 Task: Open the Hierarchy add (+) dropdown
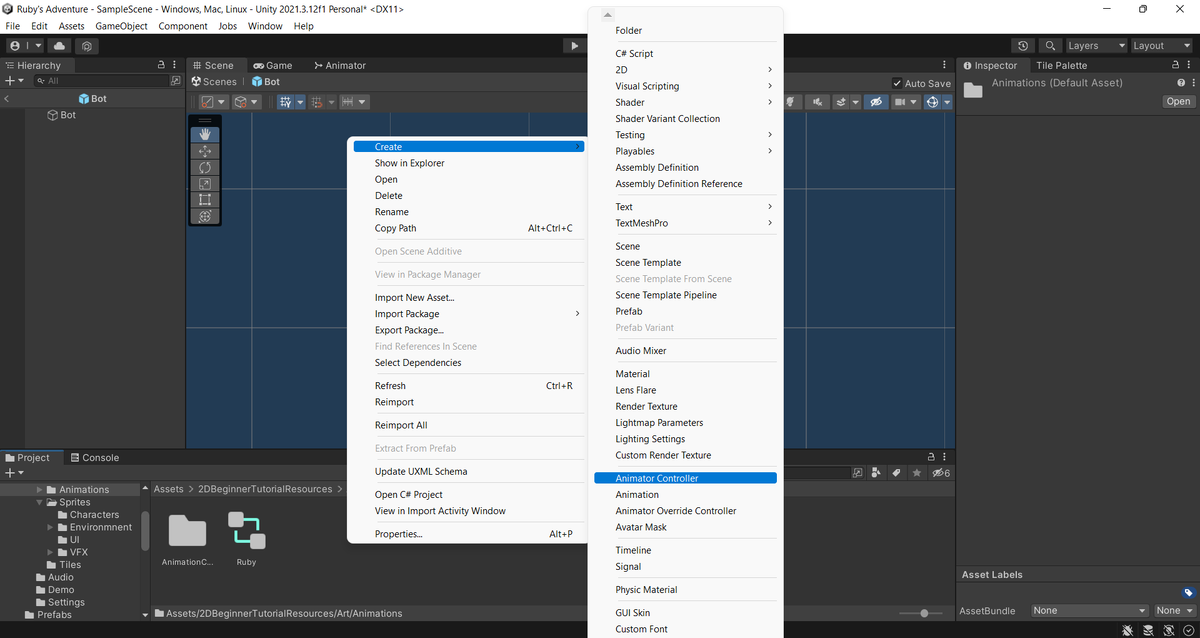tap(13, 81)
